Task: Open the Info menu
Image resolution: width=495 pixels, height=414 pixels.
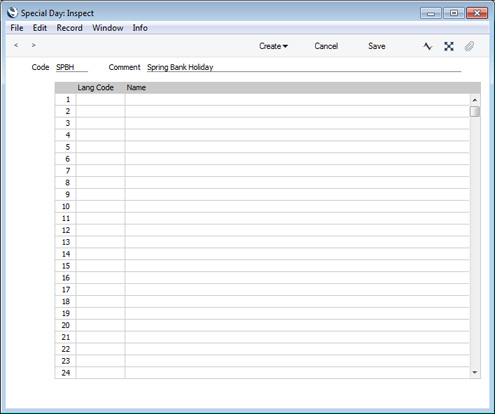Action: tap(140, 28)
